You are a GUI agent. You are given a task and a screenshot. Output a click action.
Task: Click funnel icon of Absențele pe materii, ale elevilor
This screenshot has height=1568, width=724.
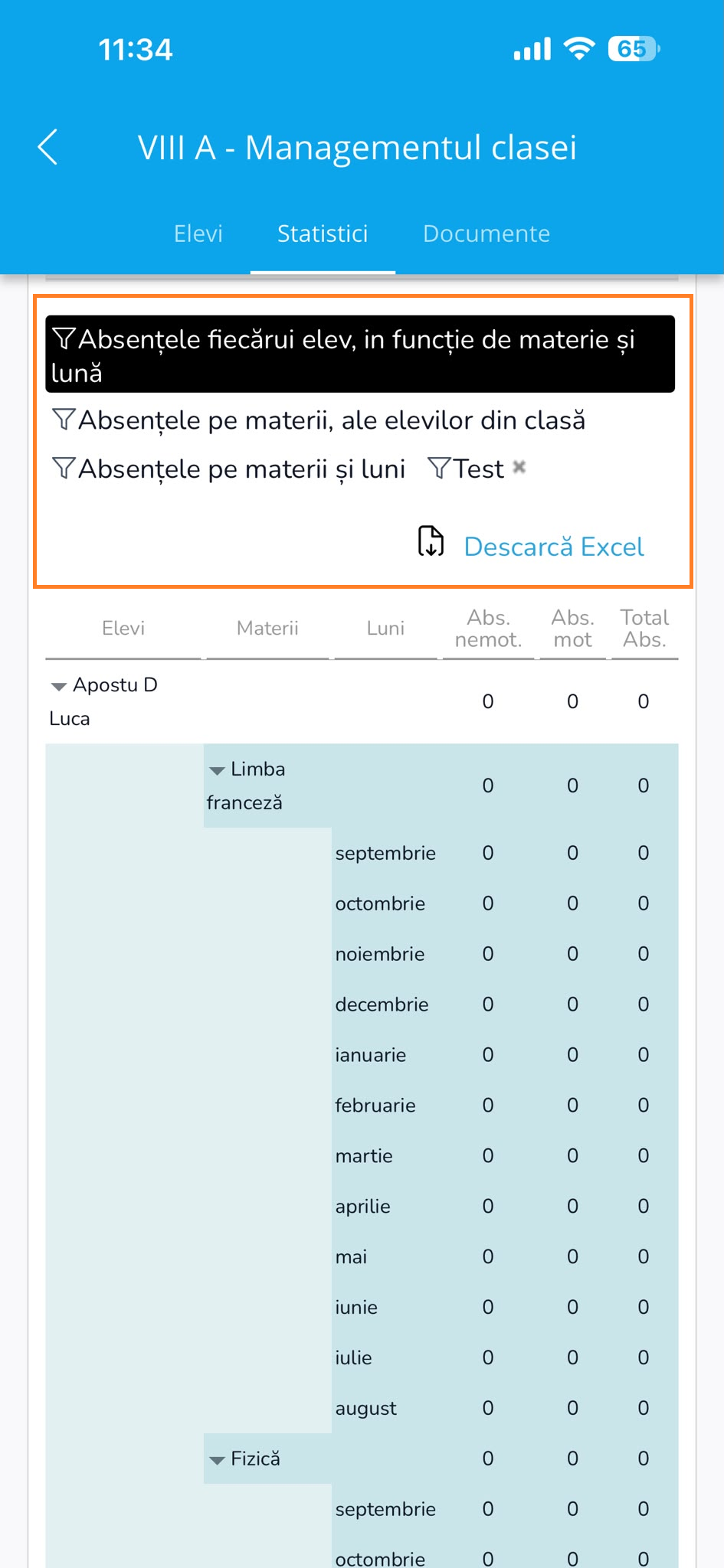[64, 420]
